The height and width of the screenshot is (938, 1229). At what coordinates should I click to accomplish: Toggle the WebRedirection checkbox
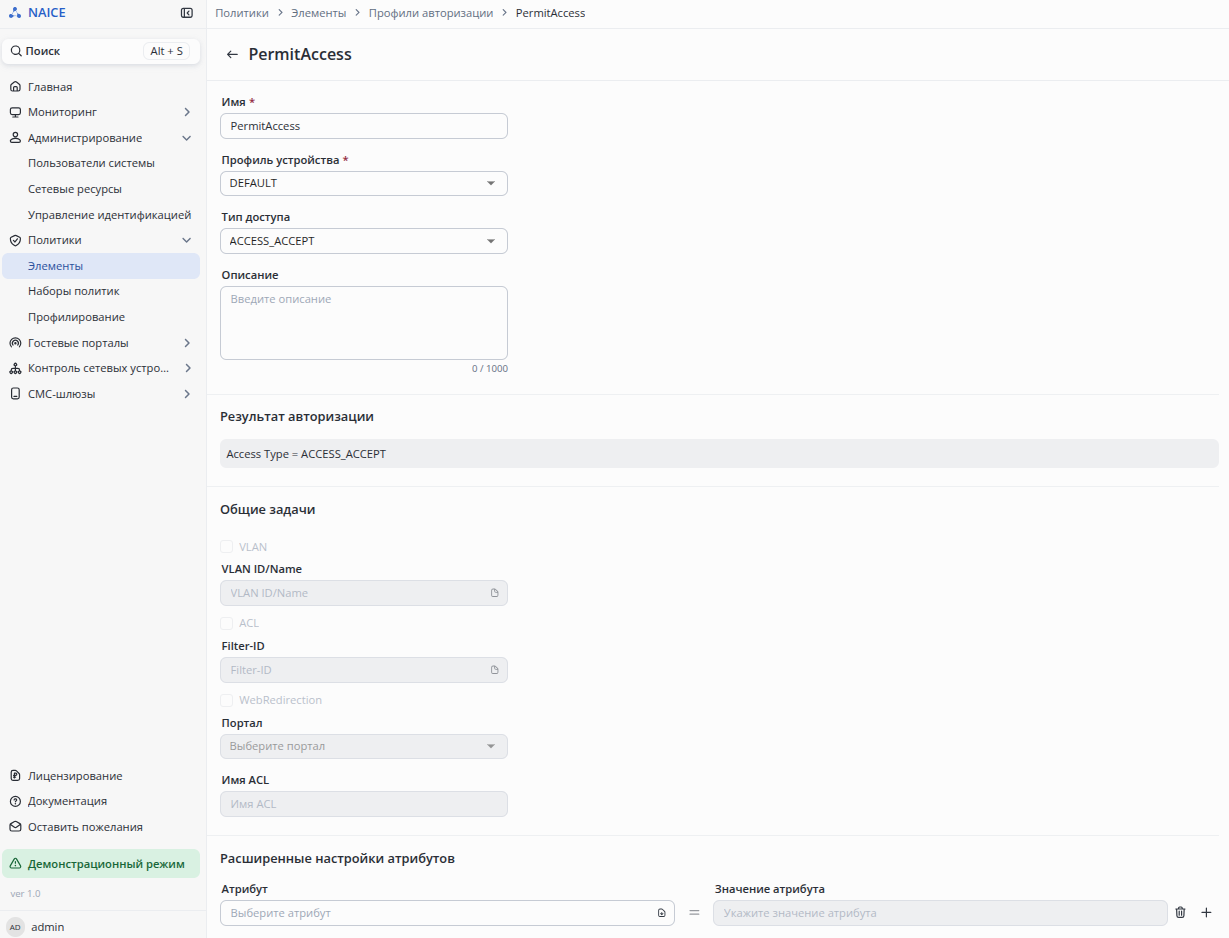pos(227,700)
